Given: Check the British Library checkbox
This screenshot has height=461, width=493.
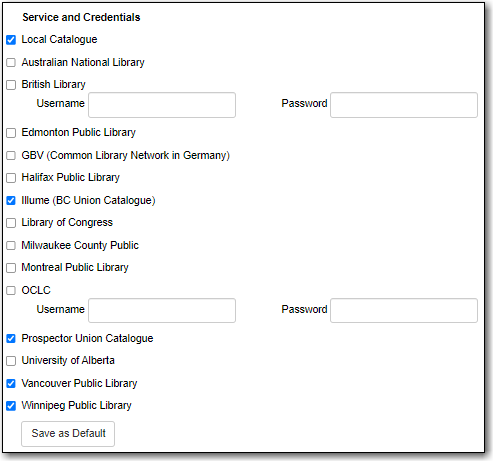Looking at the screenshot, I should point(11,85).
